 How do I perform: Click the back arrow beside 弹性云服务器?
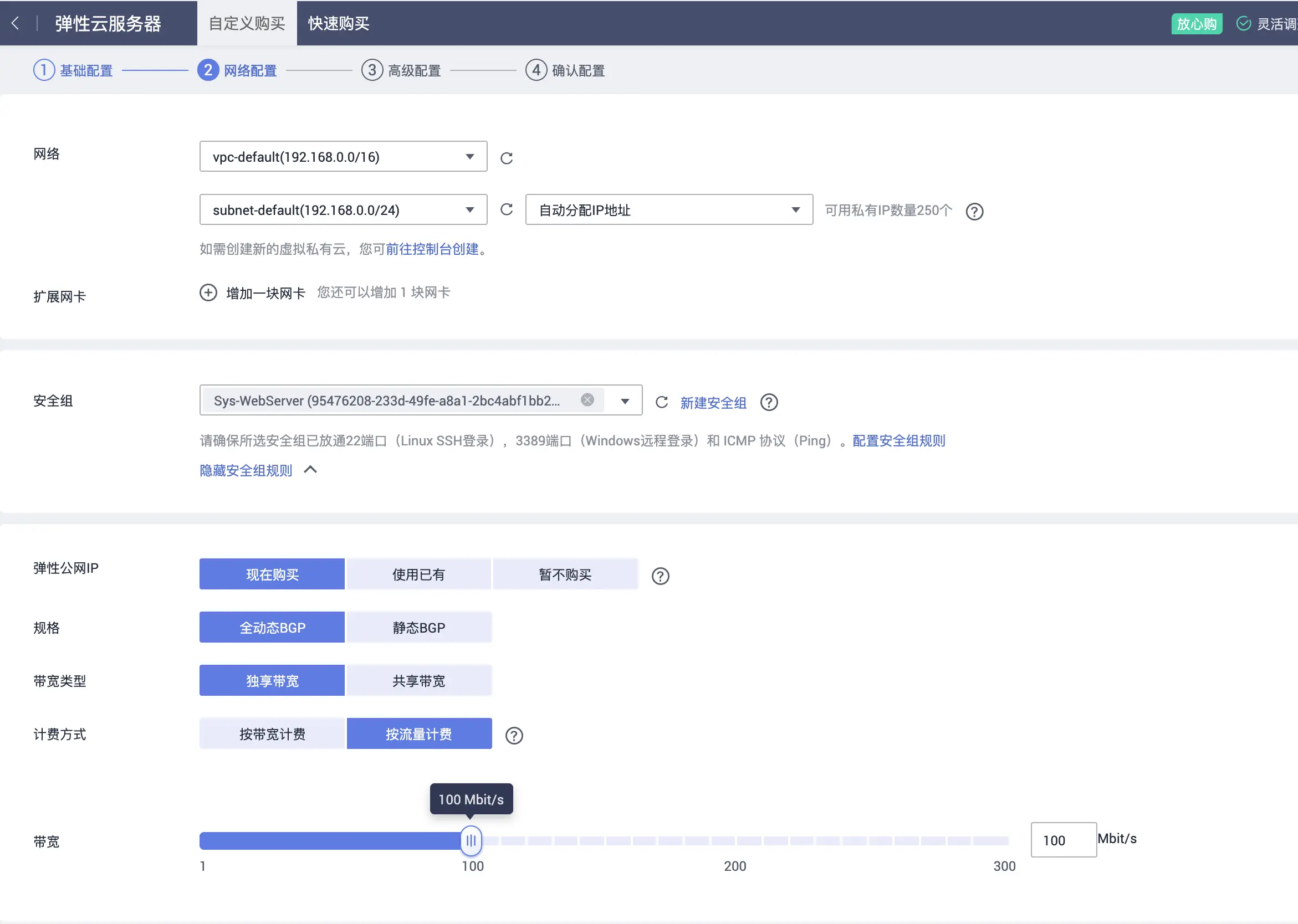coord(16,23)
